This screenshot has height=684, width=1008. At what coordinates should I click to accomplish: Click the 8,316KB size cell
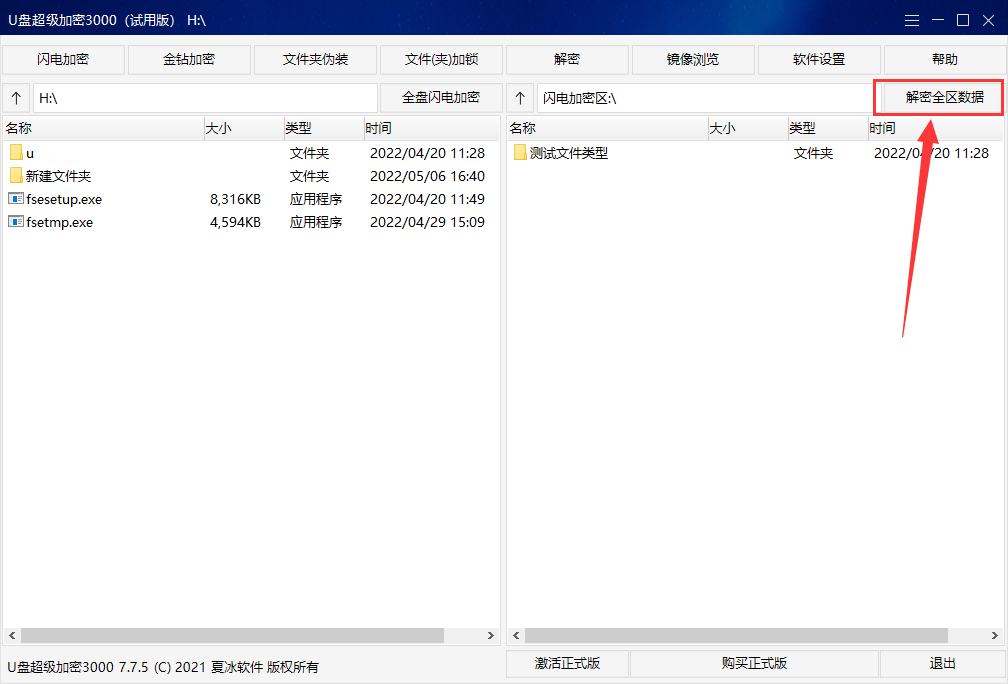[x=235, y=199]
